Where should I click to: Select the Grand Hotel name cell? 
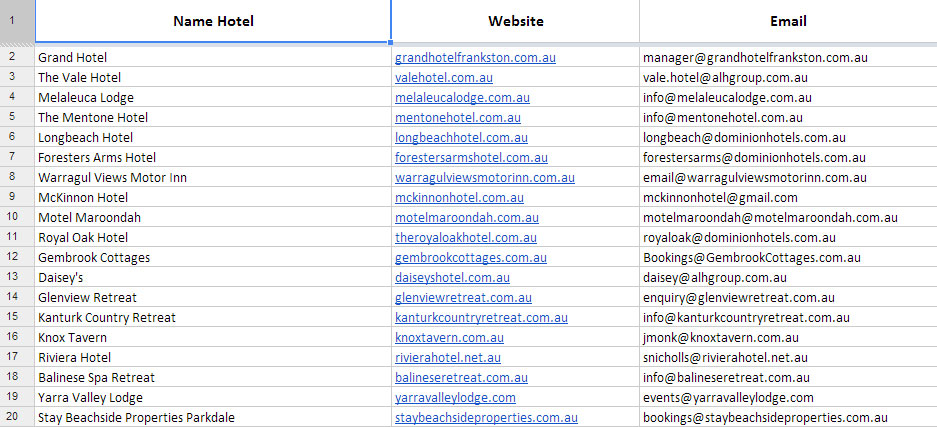pos(72,58)
